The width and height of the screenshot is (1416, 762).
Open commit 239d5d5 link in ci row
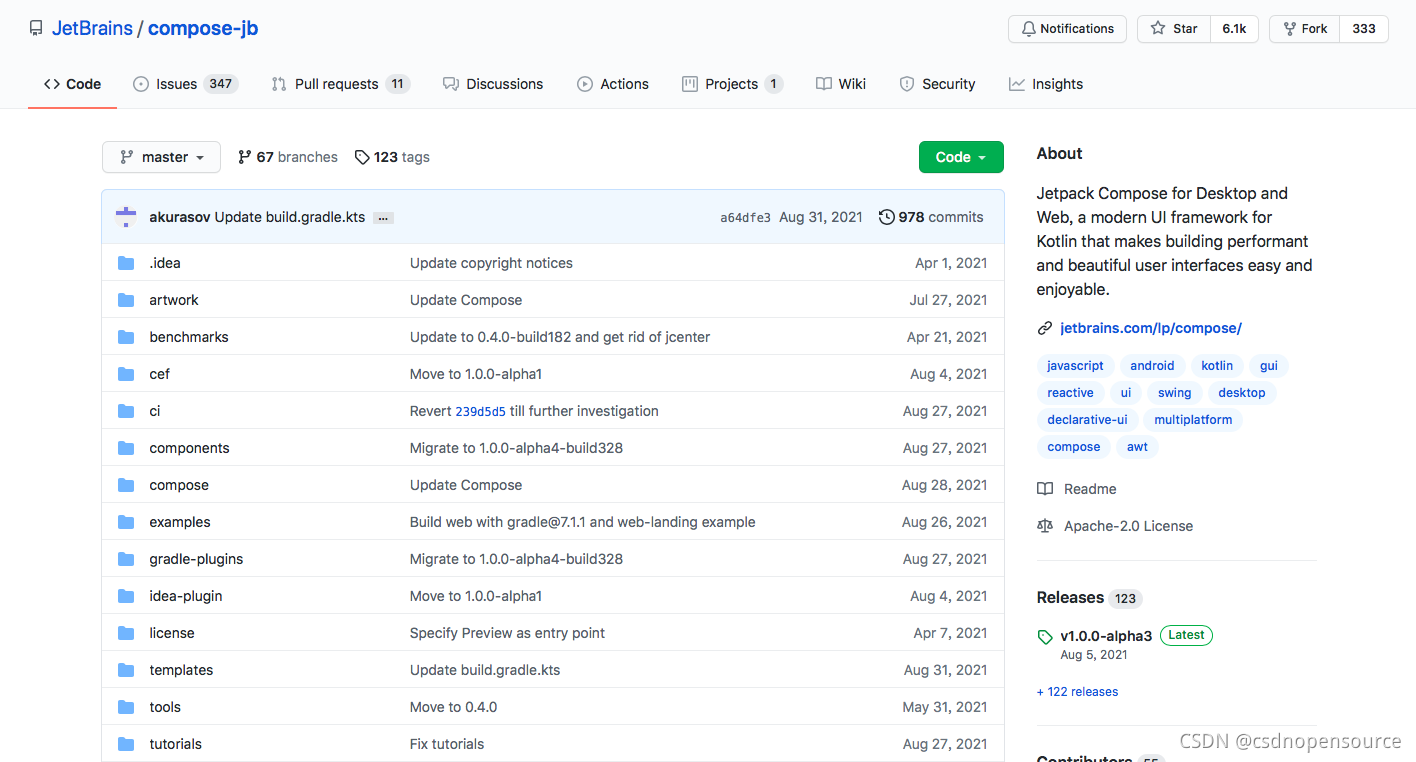pos(480,411)
